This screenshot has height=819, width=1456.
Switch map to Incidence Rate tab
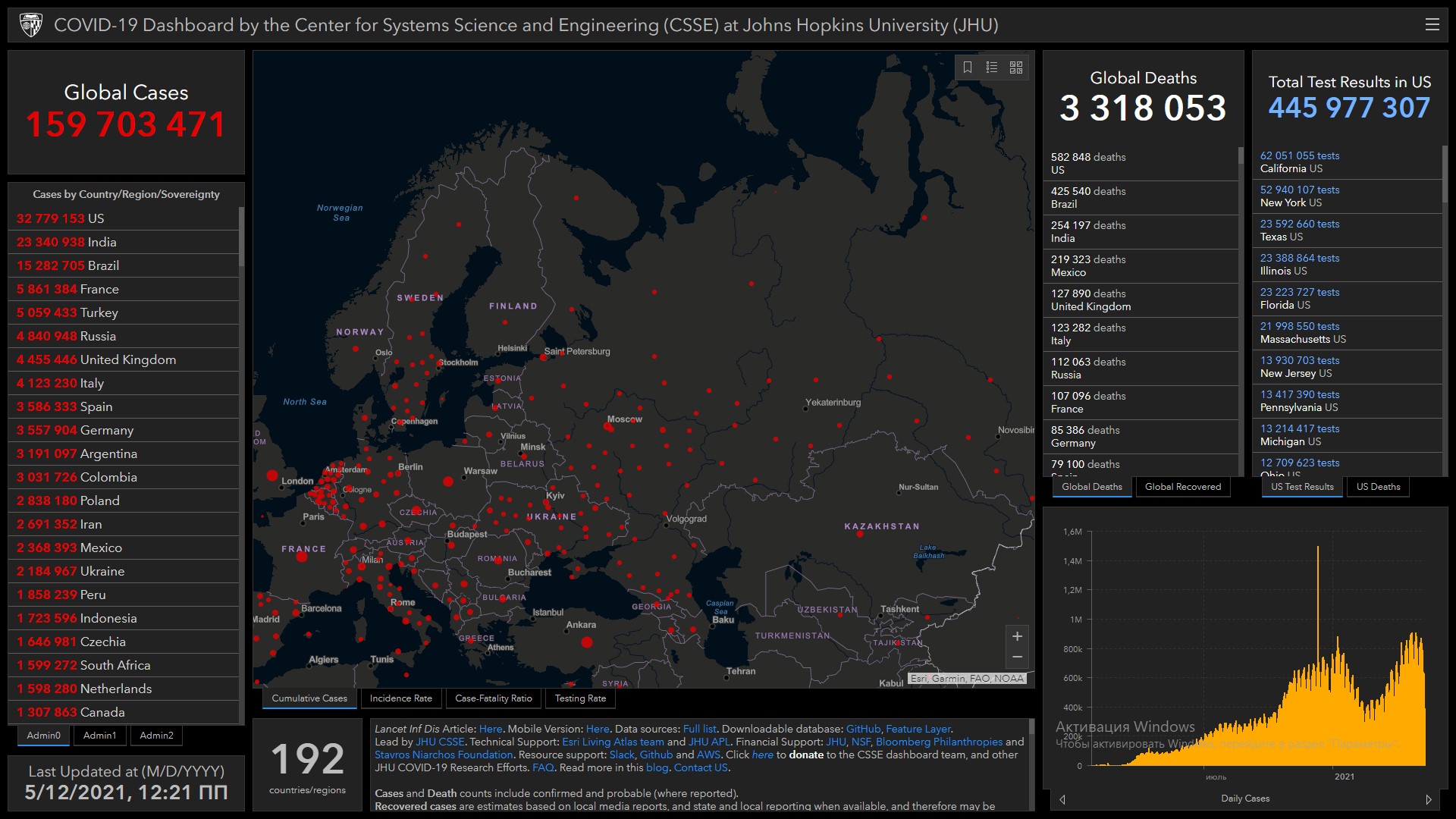click(x=400, y=698)
